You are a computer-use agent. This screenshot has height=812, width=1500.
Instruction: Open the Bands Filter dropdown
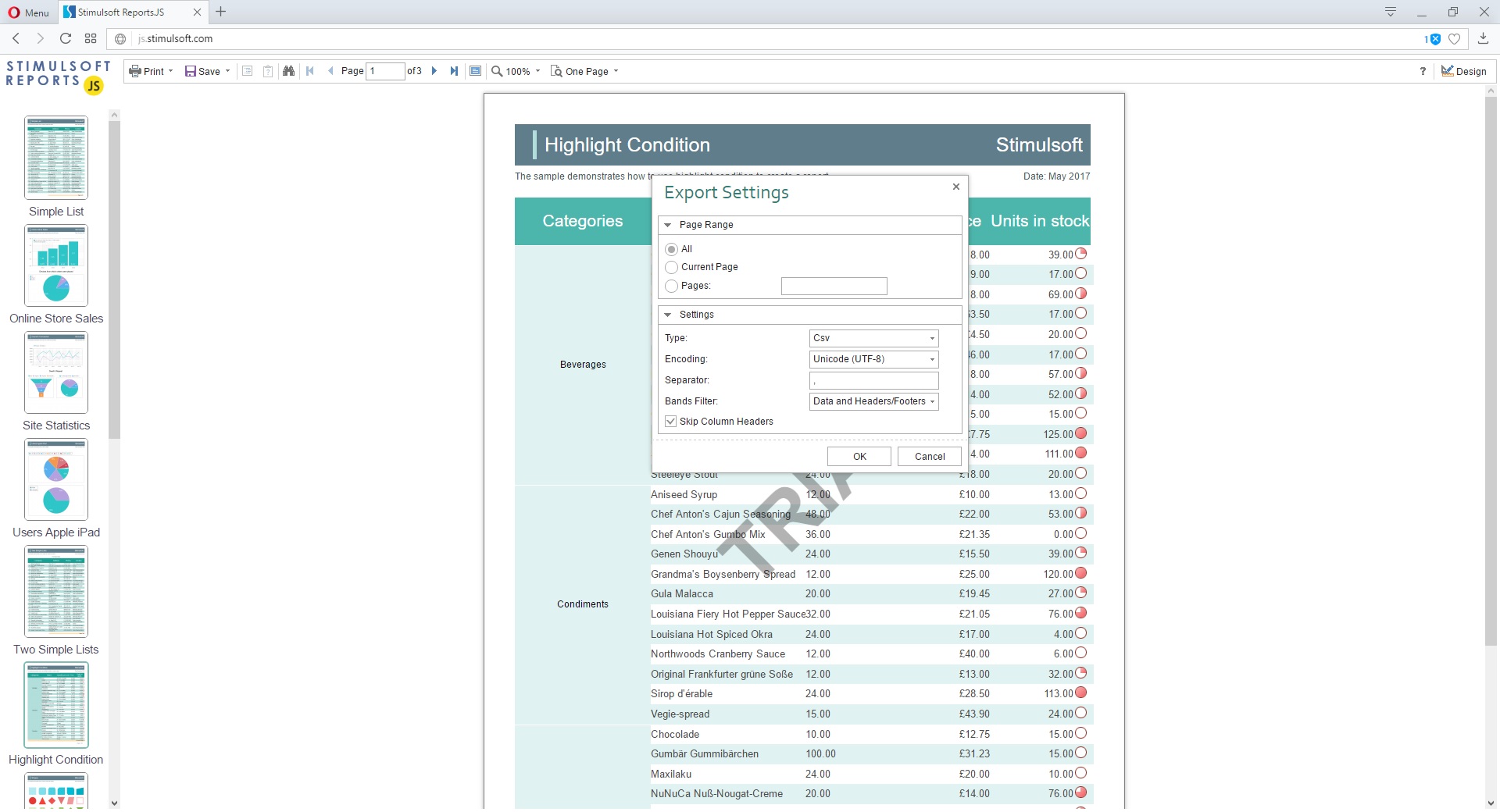pos(873,401)
